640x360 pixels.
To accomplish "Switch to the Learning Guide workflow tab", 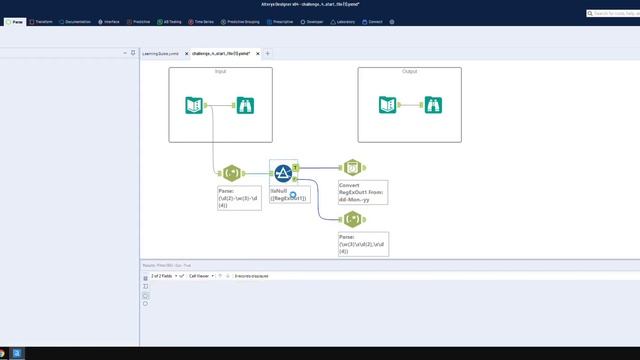I will [x=160, y=53].
